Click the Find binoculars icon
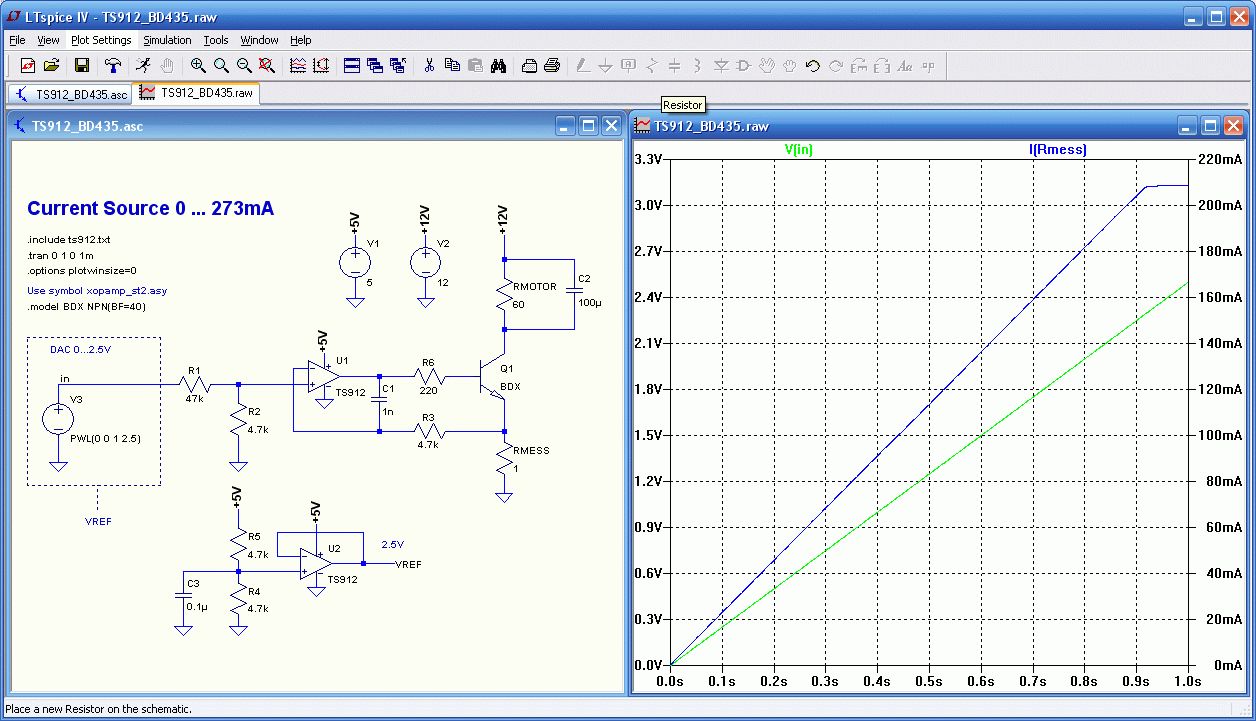 coord(499,66)
